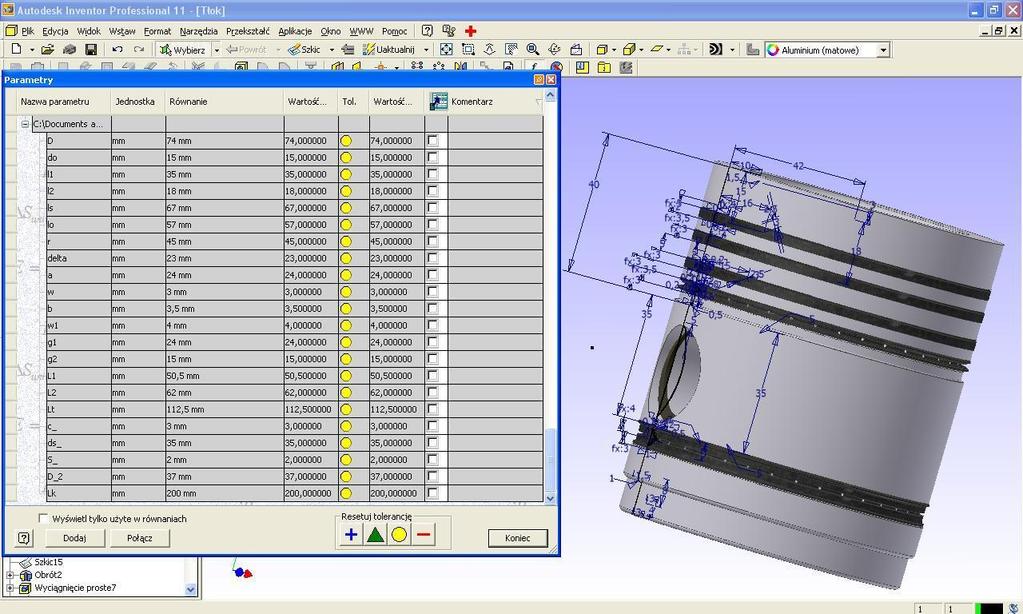The width and height of the screenshot is (1023, 614).
Task: Click the Uaktualnij update button
Action: tap(389, 50)
